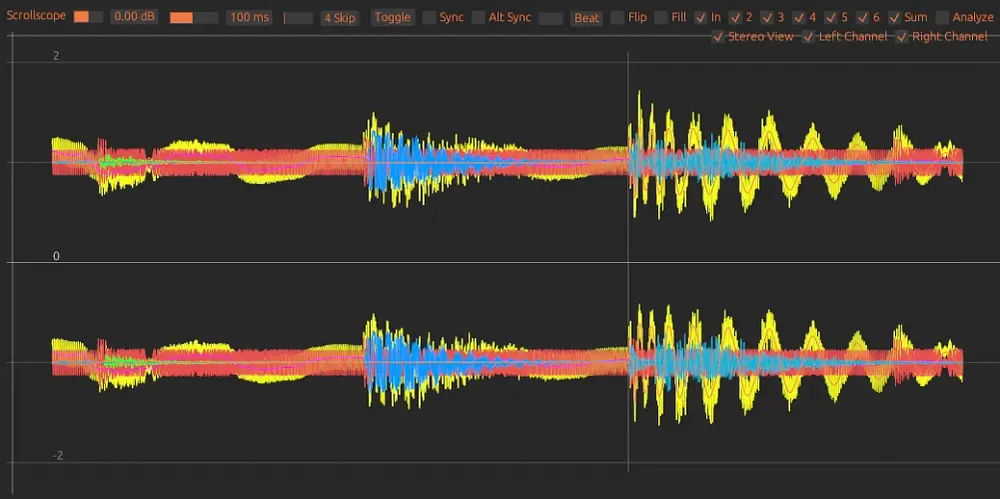The image size is (1000, 499).
Task: Click the 4 Skip value field
Action: coord(340,18)
